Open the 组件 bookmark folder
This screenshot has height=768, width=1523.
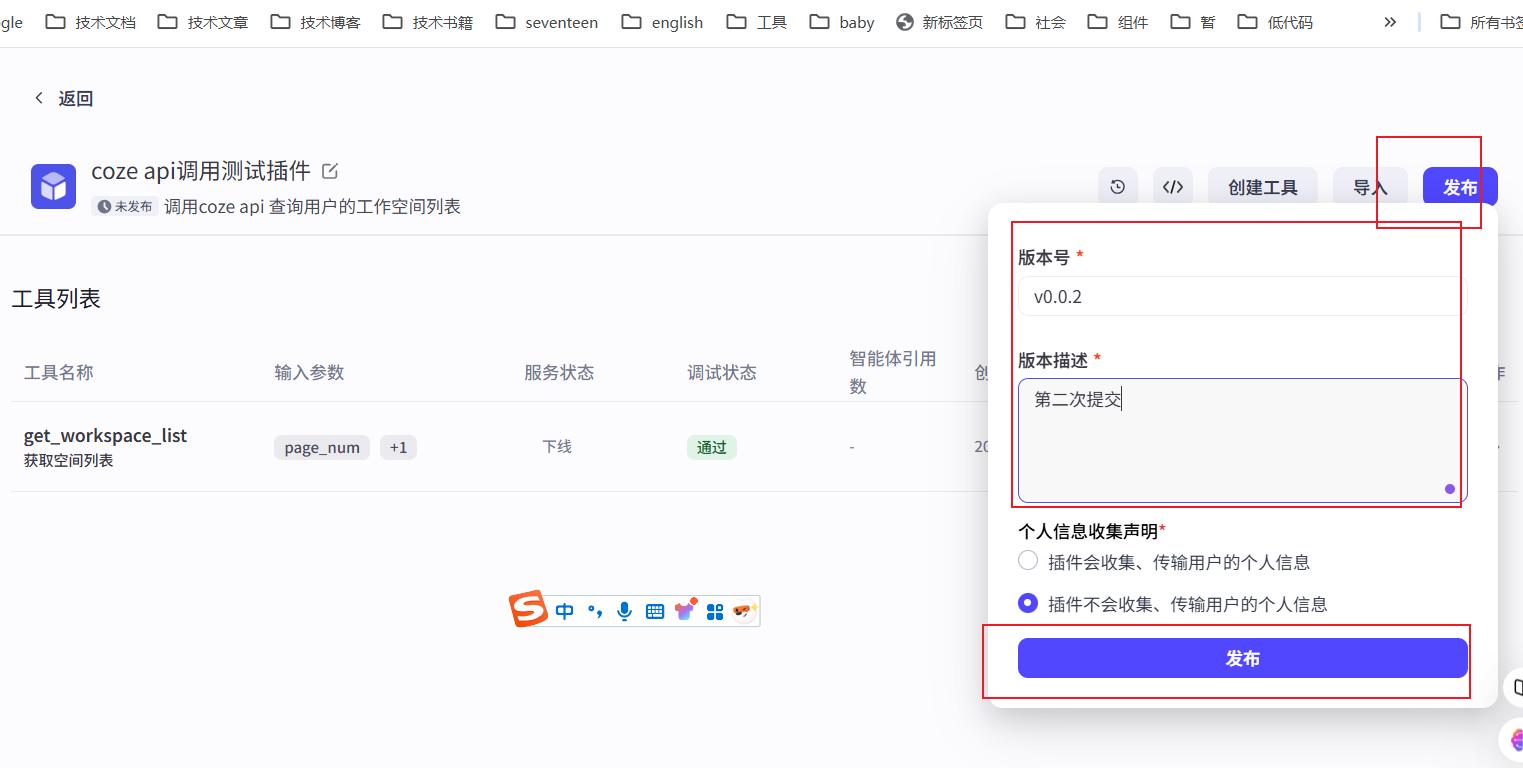click(1118, 22)
